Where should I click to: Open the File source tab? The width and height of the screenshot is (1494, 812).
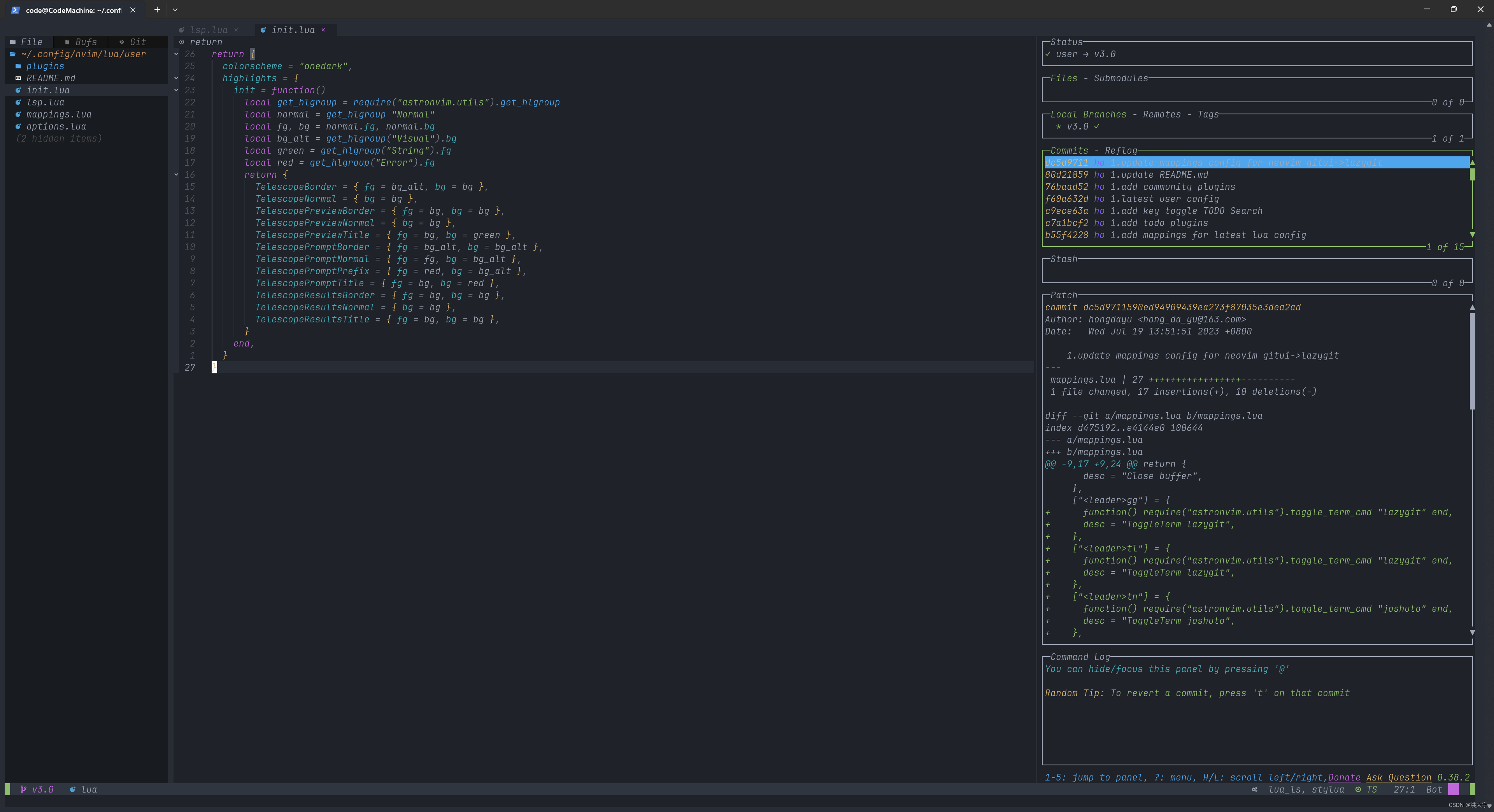(x=26, y=42)
